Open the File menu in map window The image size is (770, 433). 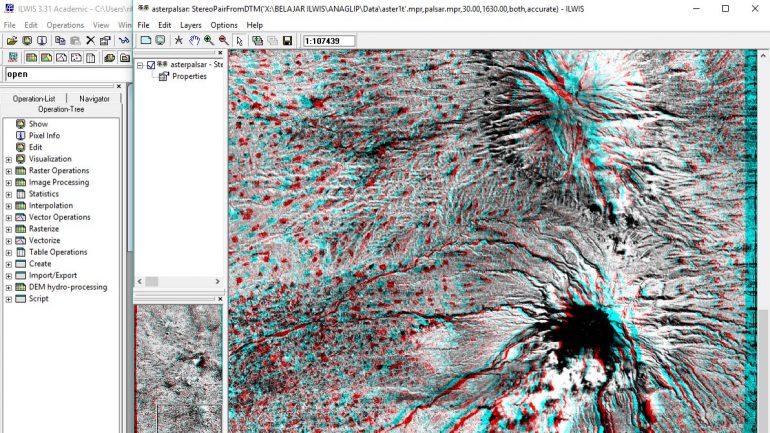pyautogui.click(x=143, y=25)
